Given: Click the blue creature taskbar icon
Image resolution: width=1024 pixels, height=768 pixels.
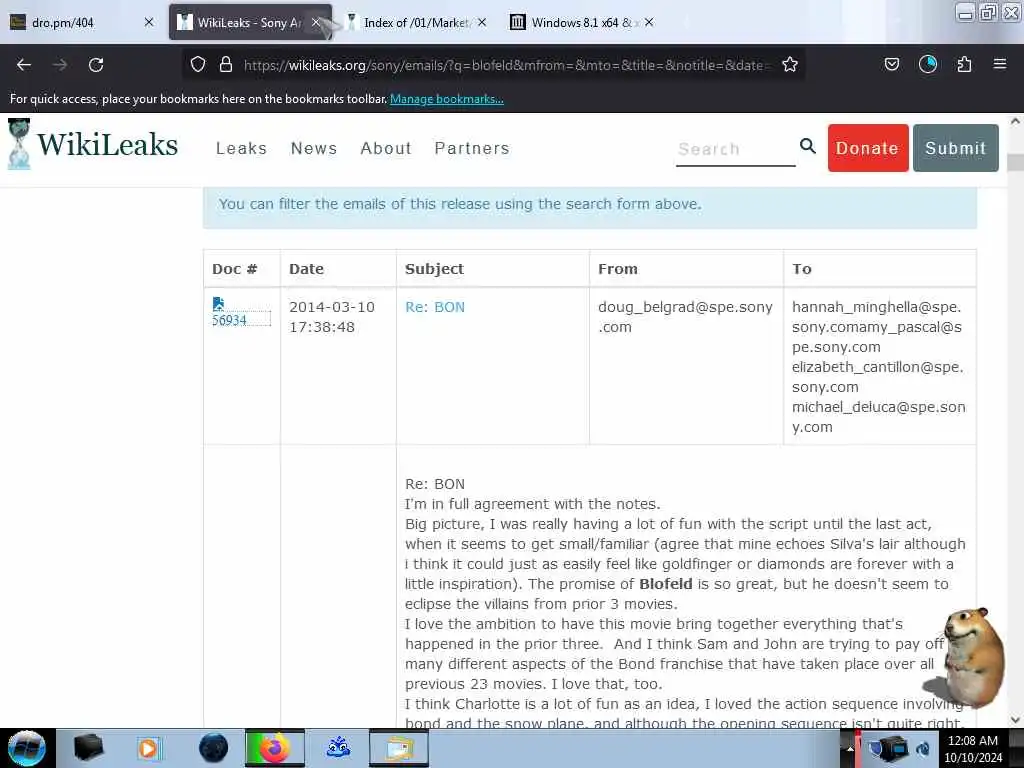Looking at the screenshot, I should pos(338,748).
